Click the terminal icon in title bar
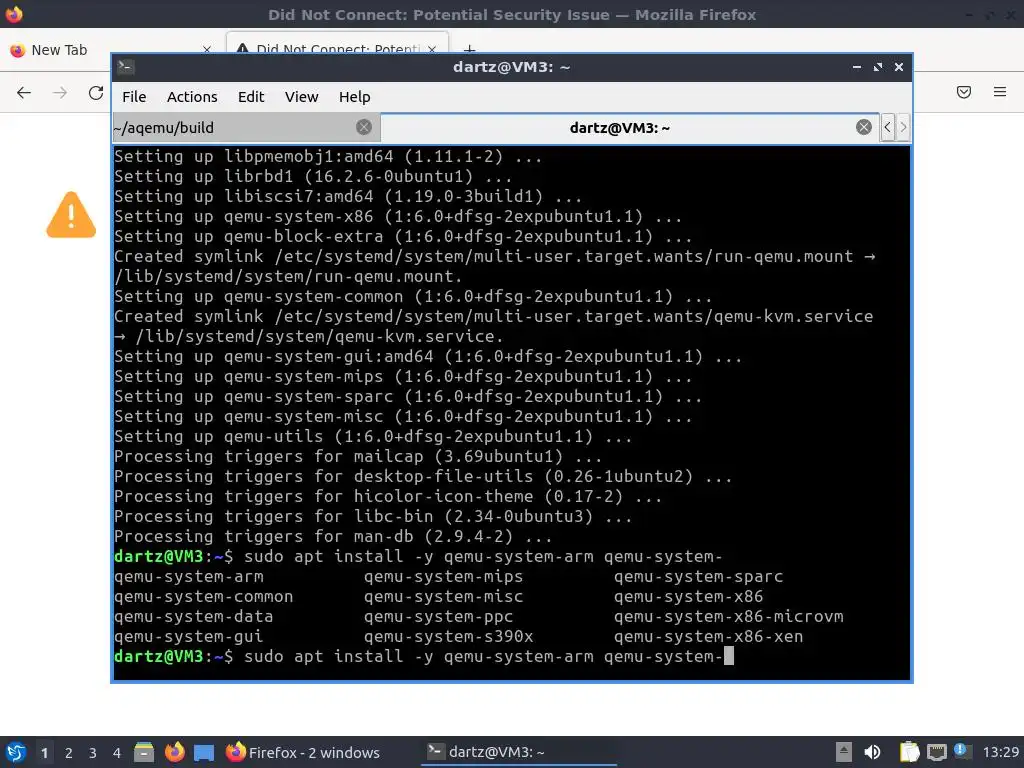Image resolution: width=1024 pixels, height=768 pixels. [x=125, y=67]
